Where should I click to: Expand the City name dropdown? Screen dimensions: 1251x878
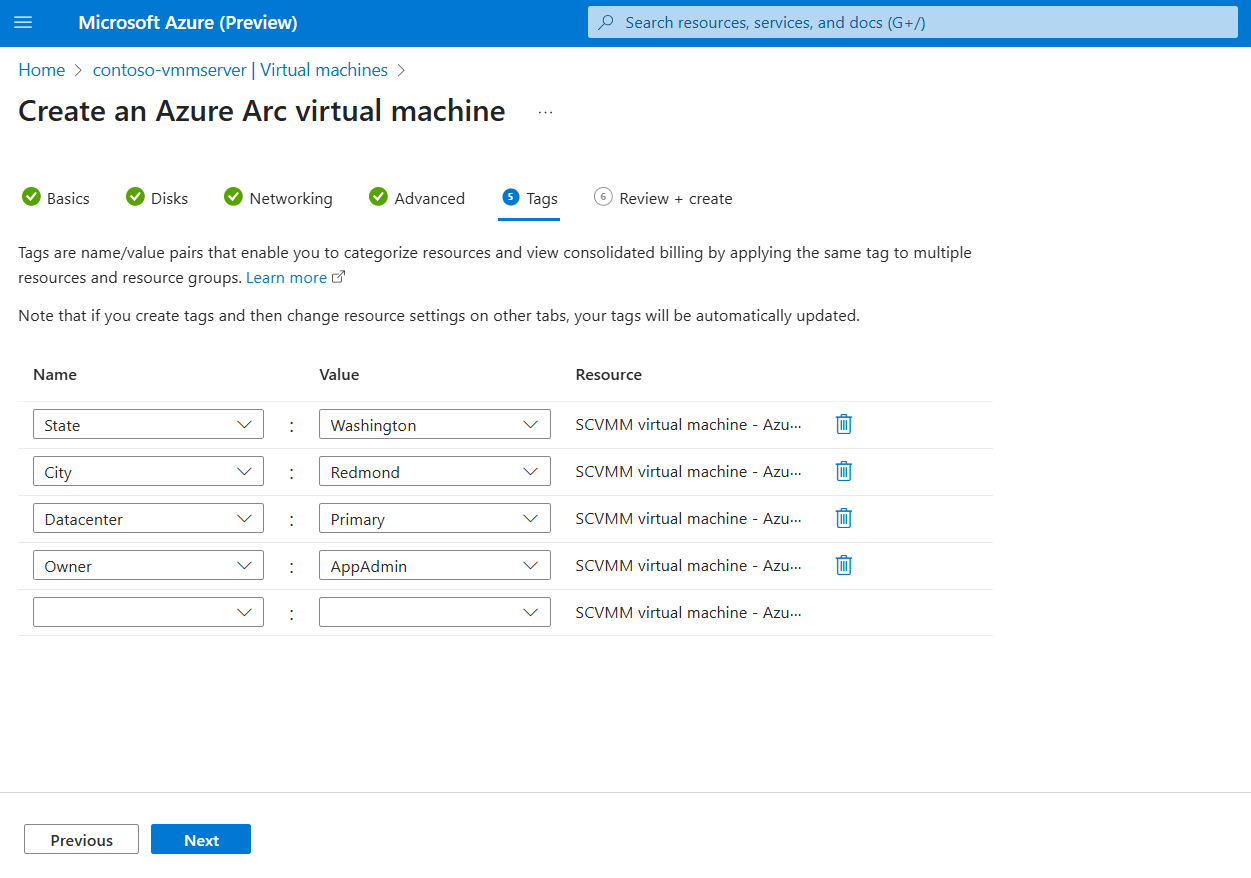[148, 471]
